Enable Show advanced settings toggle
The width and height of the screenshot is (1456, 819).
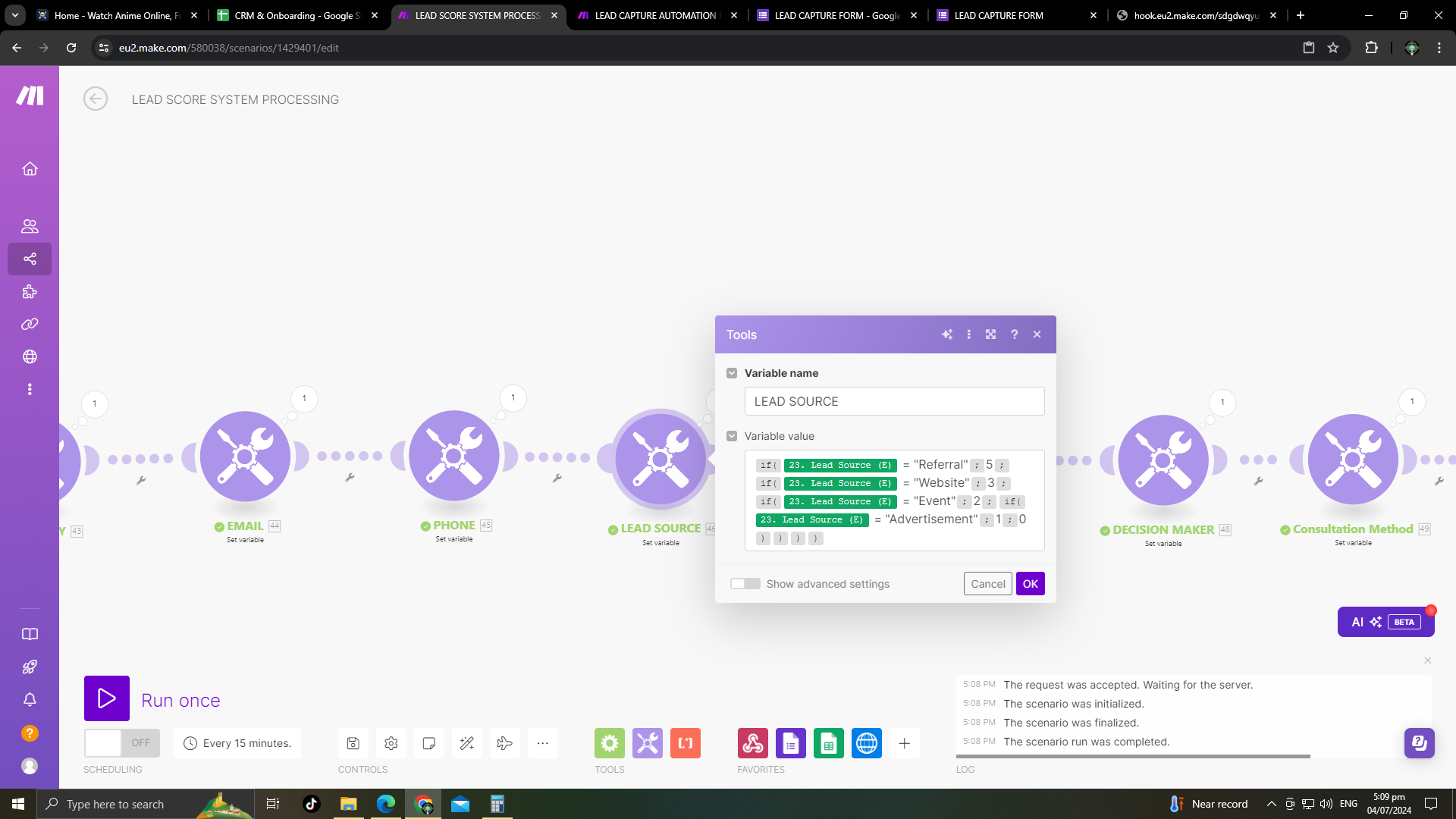745,584
